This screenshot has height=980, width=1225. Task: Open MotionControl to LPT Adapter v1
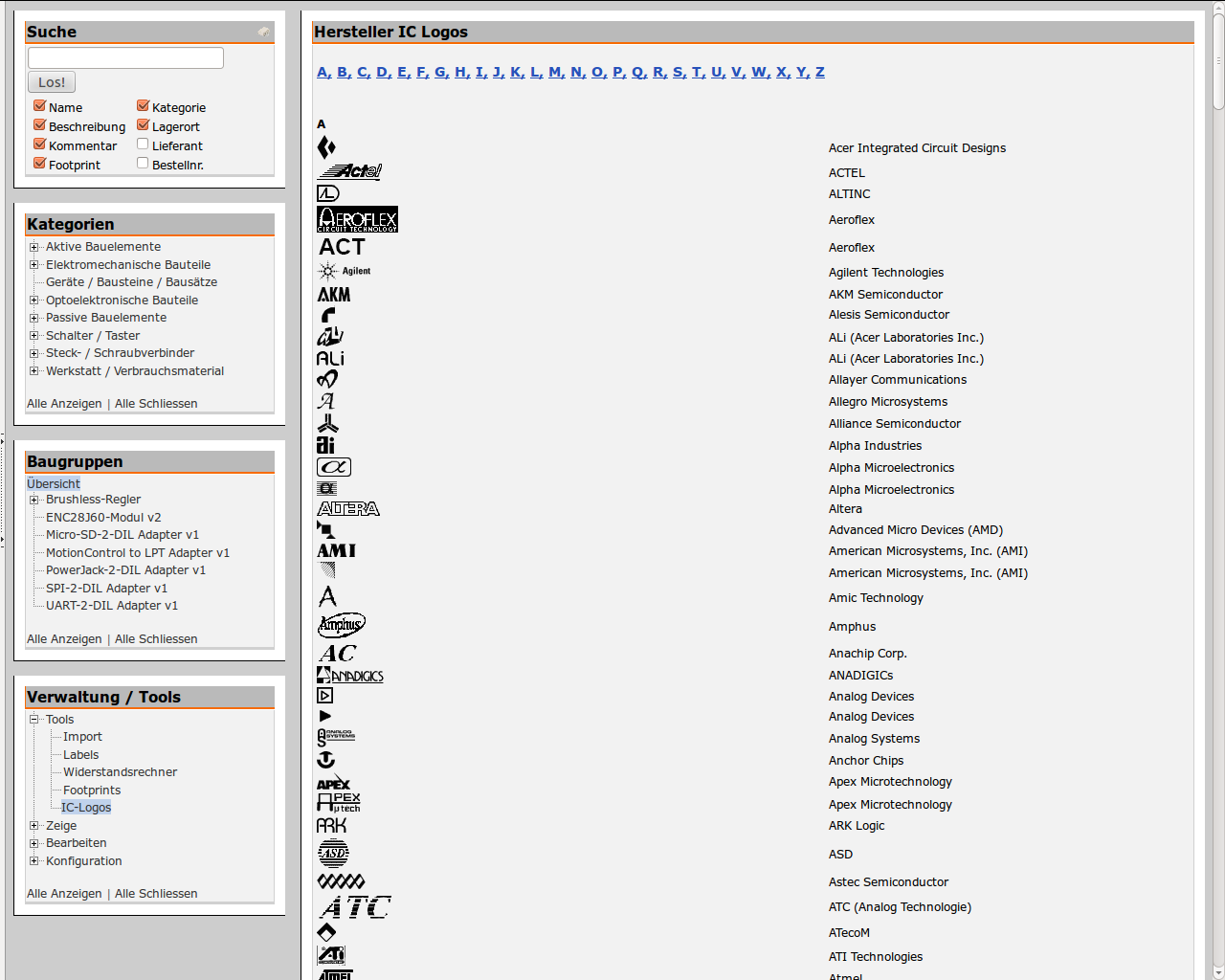pos(138,553)
